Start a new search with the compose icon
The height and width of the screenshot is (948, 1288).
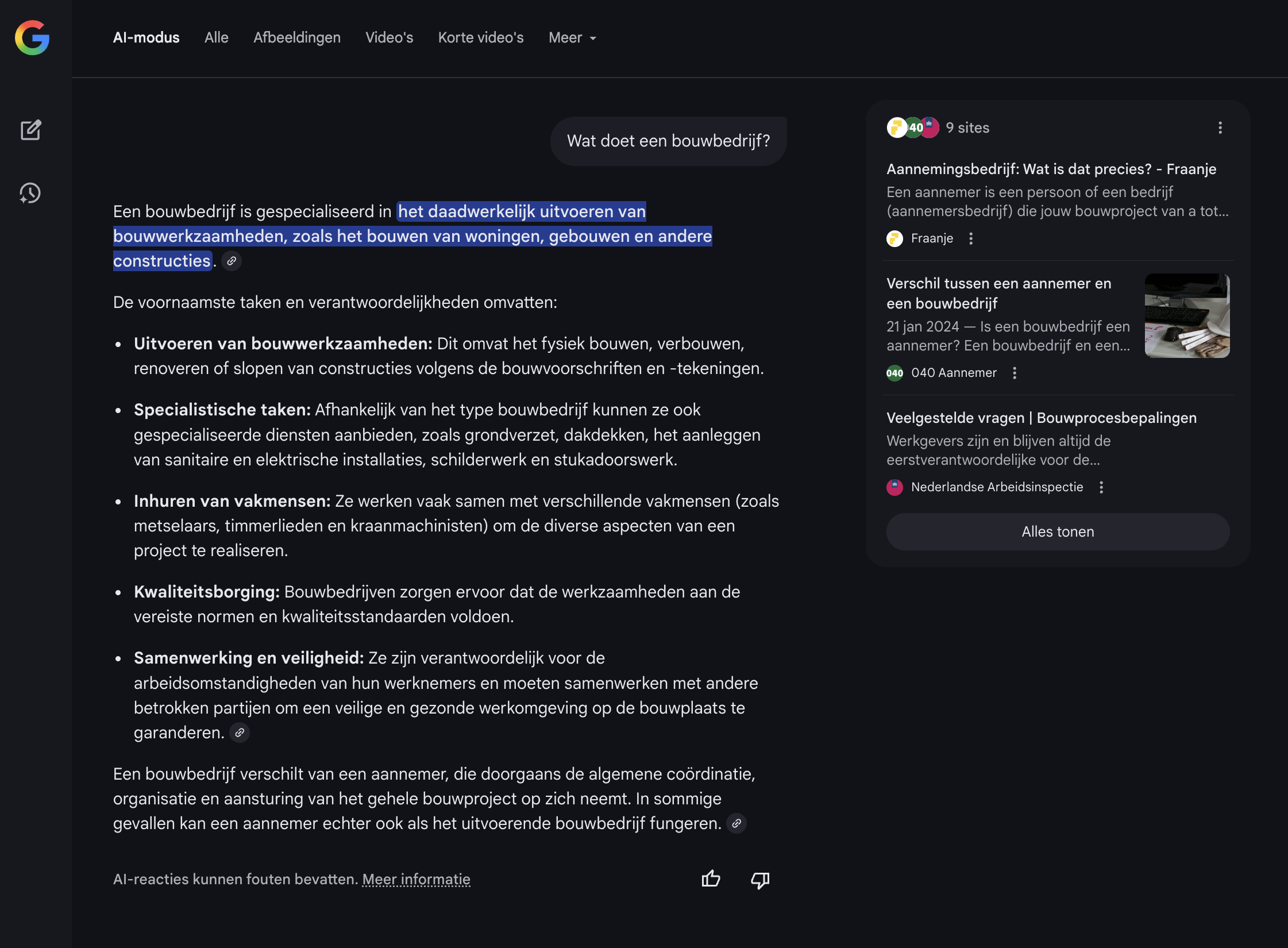click(x=31, y=130)
